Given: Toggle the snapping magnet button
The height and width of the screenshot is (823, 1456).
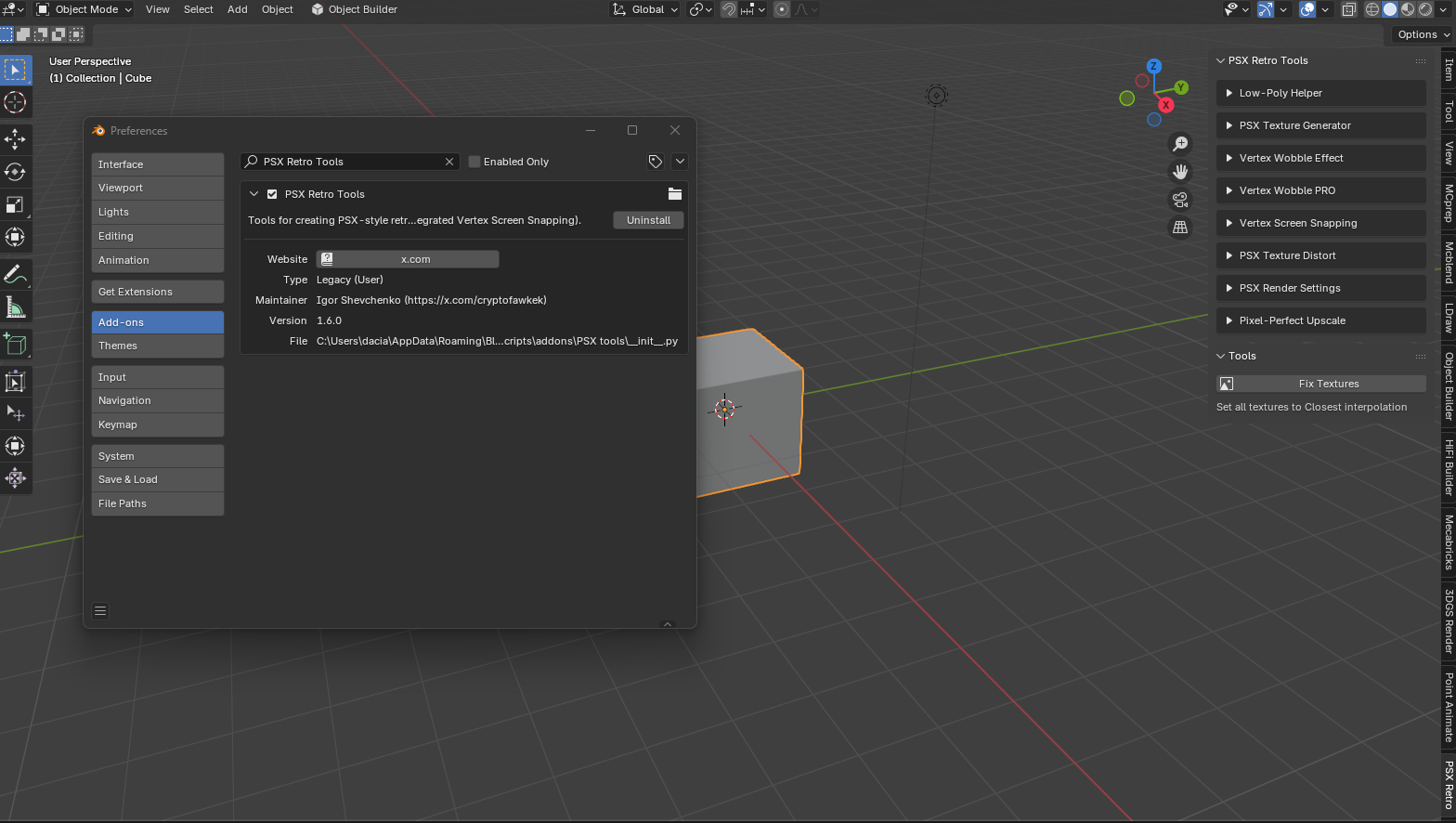Looking at the screenshot, I should coord(730,9).
